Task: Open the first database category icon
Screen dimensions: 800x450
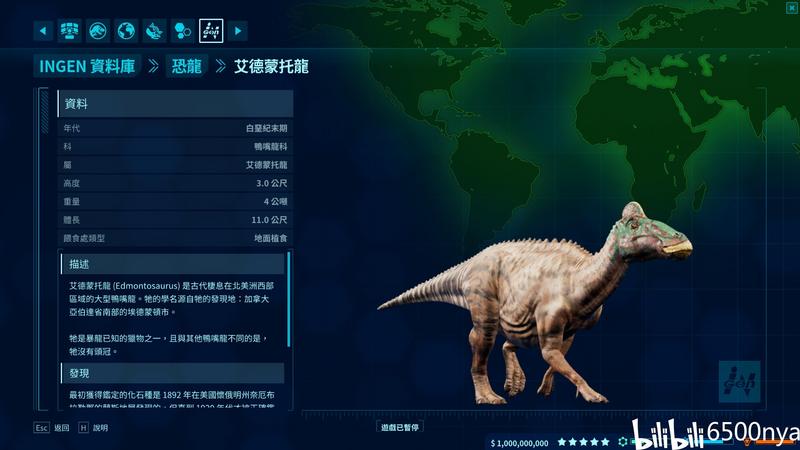Action: tap(70, 31)
